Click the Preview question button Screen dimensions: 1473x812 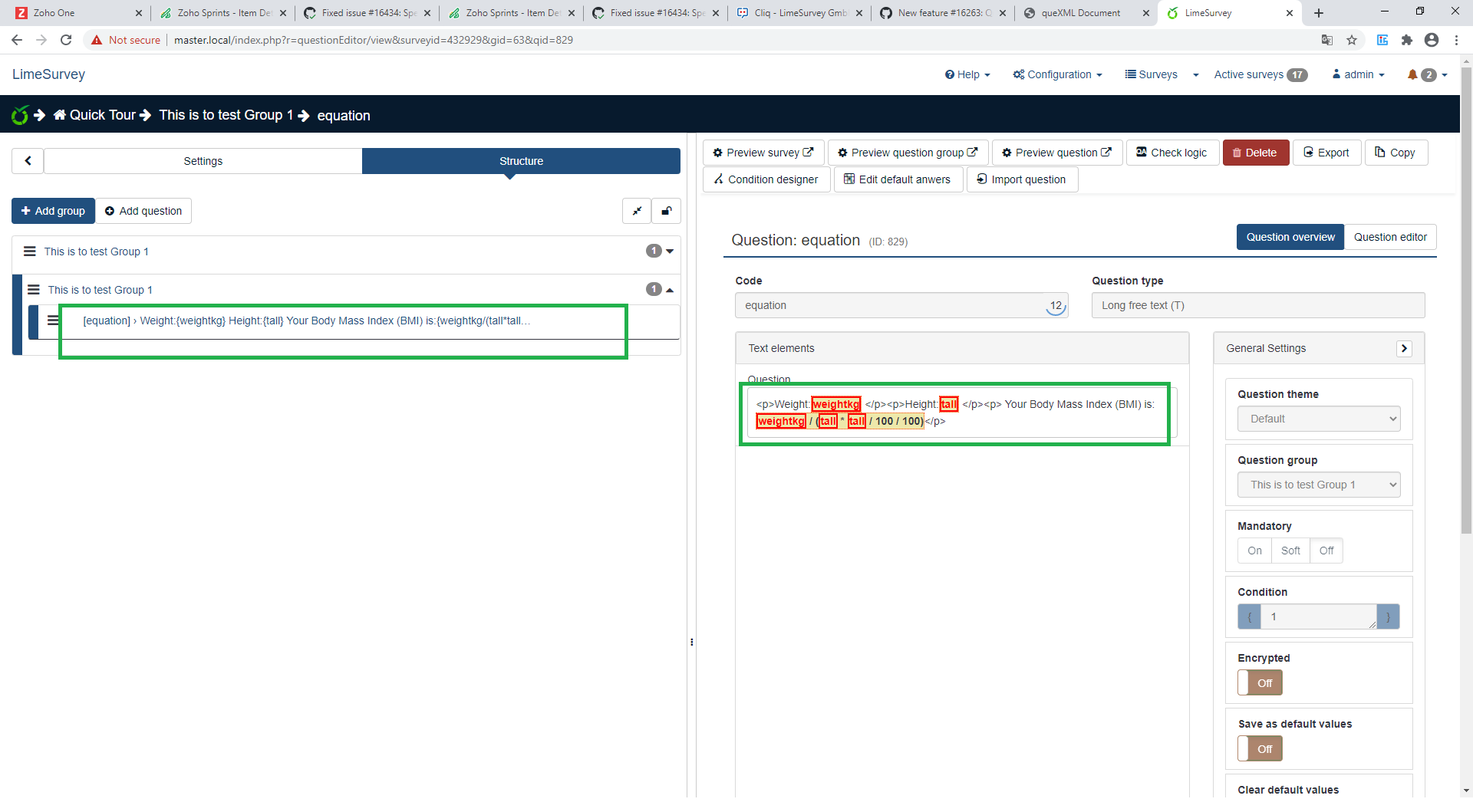coord(1057,153)
